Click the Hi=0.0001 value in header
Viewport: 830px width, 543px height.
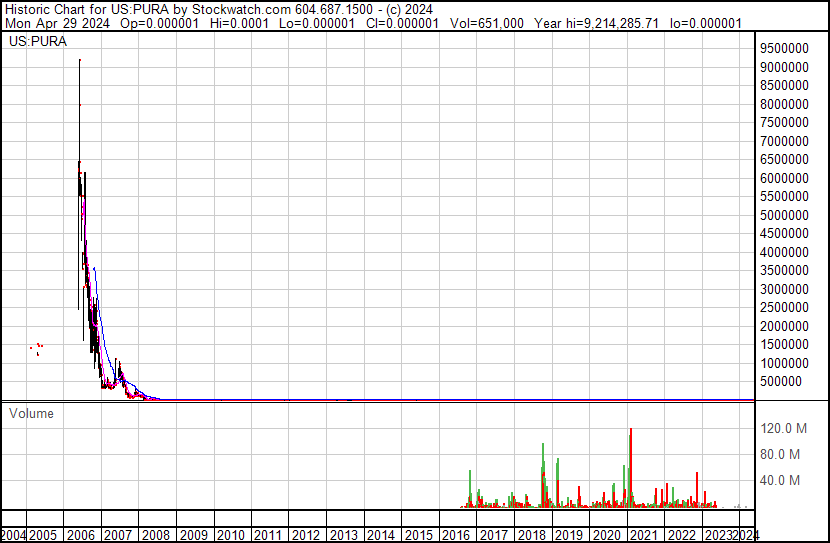coord(239,23)
